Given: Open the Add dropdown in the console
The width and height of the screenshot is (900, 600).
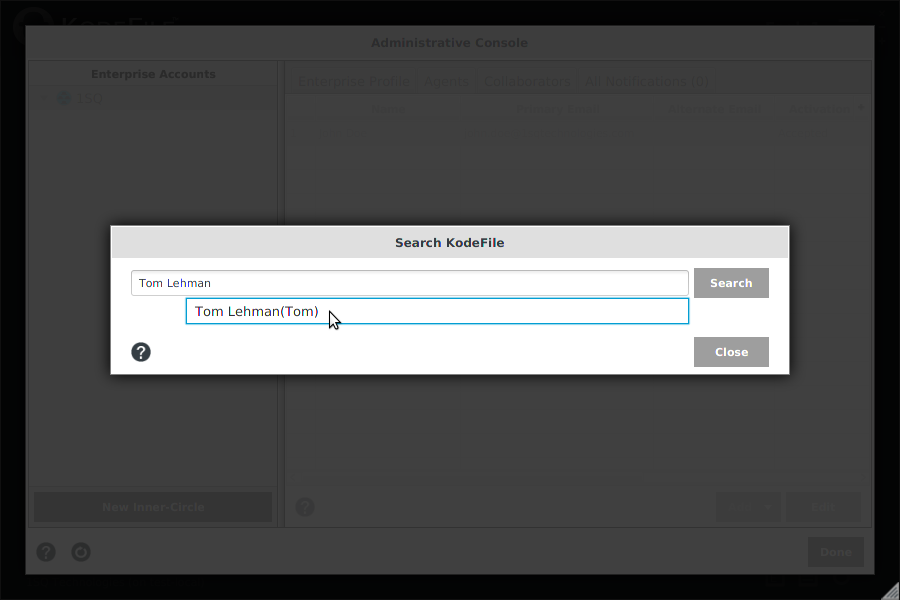Looking at the screenshot, I should click(x=748, y=507).
